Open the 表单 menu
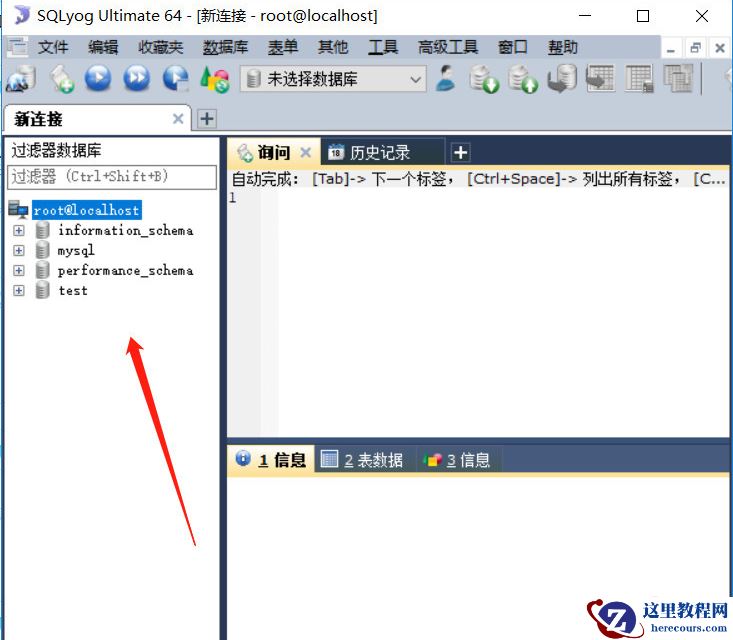The height and width of the screenshot is (640, 733). coord(283,47)
